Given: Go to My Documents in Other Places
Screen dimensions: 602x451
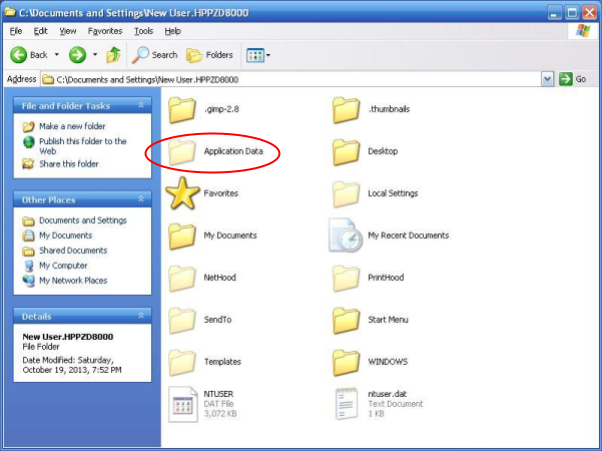Looking at the screenshot, I should tap(66, 235).
